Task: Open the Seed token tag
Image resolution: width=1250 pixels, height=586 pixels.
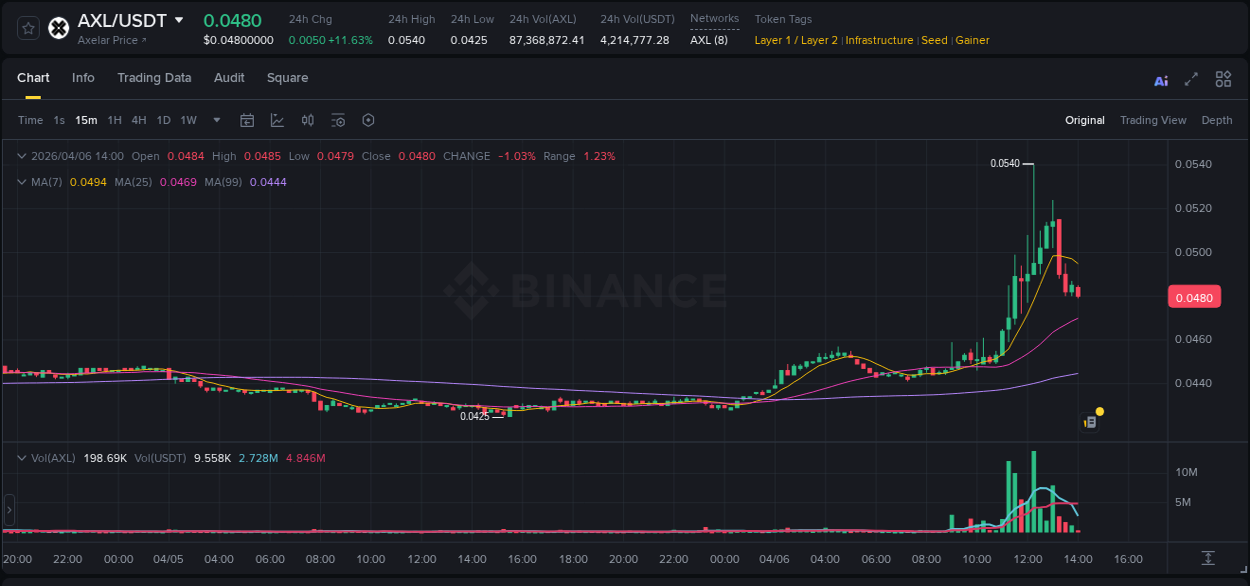Action: point(934,40)
